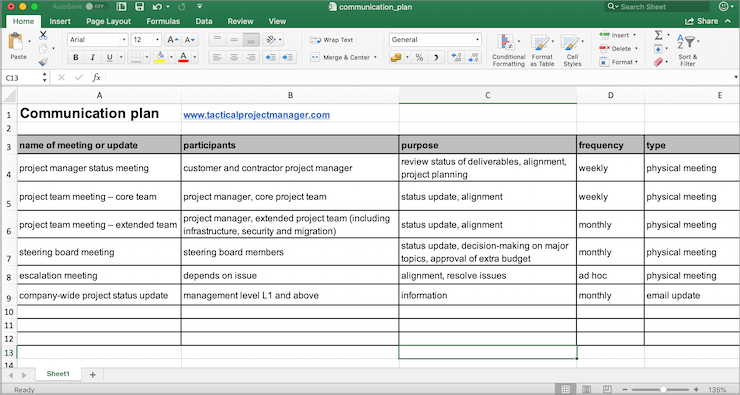The height and width of the screenshot is (395, 740).
Task: Open Conditional Formatting
Action: point(508,50)
